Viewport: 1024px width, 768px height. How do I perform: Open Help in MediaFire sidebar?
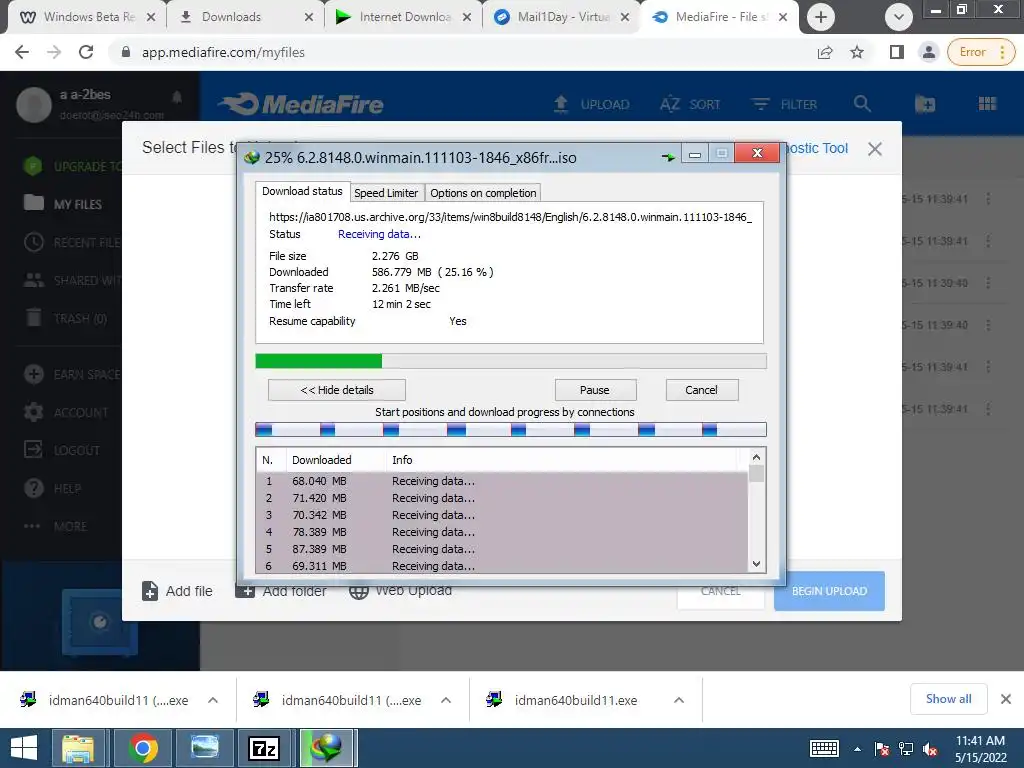pyautogui.click(x=52, y=488)
